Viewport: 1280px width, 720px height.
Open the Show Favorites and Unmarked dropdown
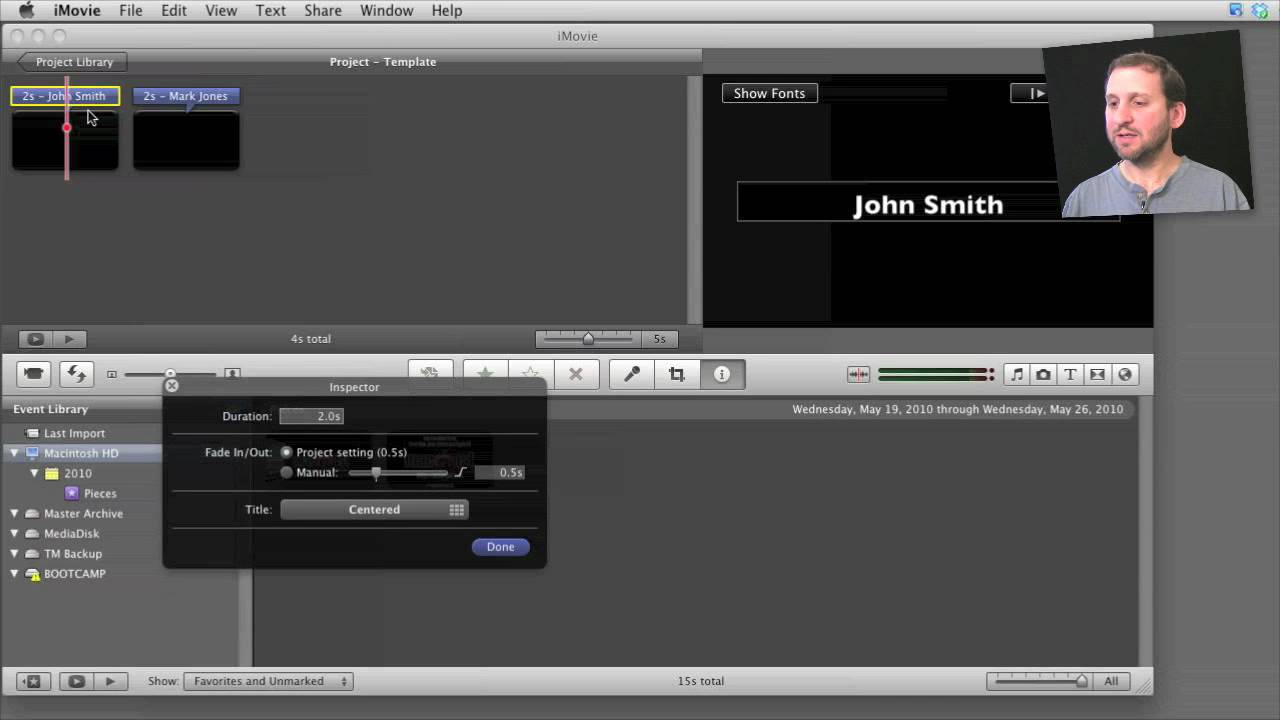click(268, 681)
